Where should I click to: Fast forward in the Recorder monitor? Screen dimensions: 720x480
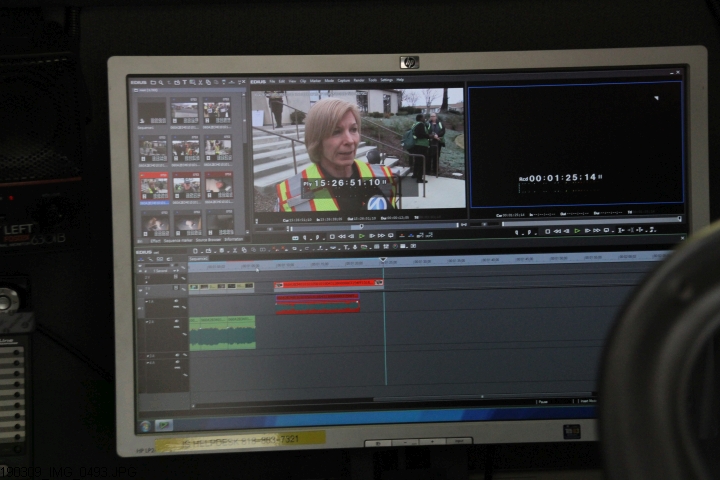pos(596,231)
